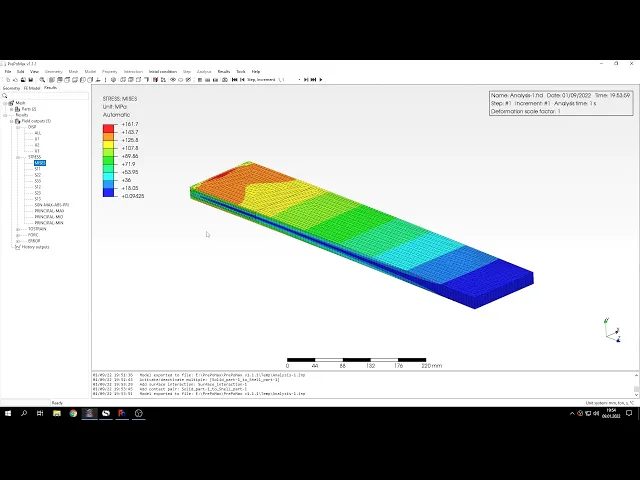Open the Help menu
Screen dimensions: 640x480
click(256, 71)
